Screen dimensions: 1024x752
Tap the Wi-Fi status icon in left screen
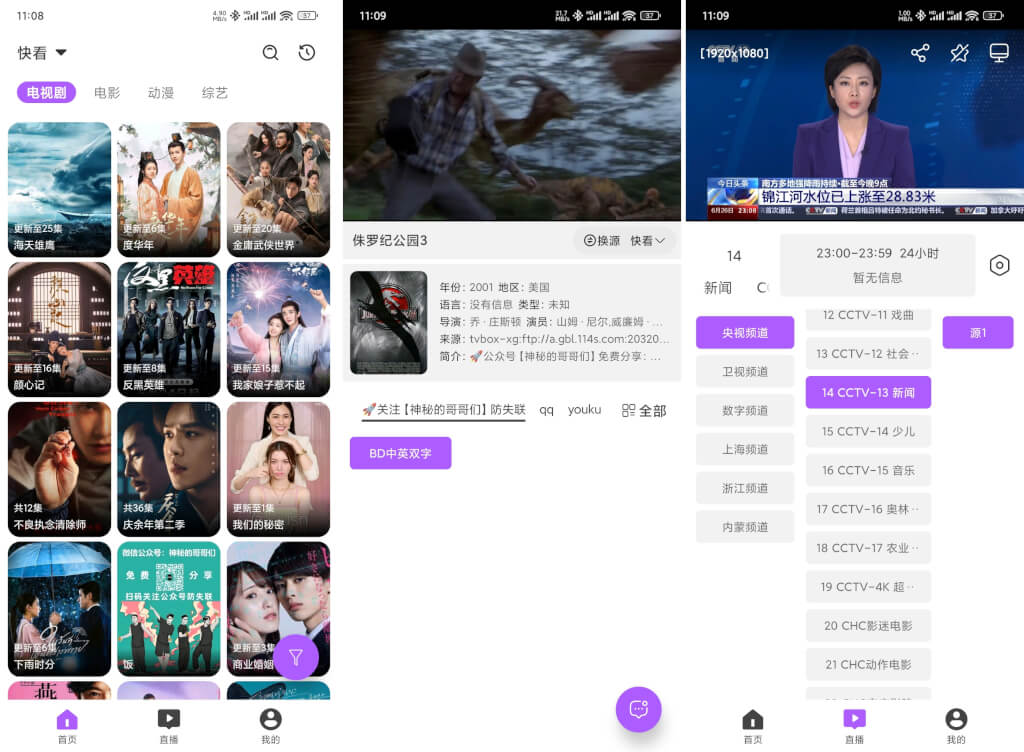[286, 16]
